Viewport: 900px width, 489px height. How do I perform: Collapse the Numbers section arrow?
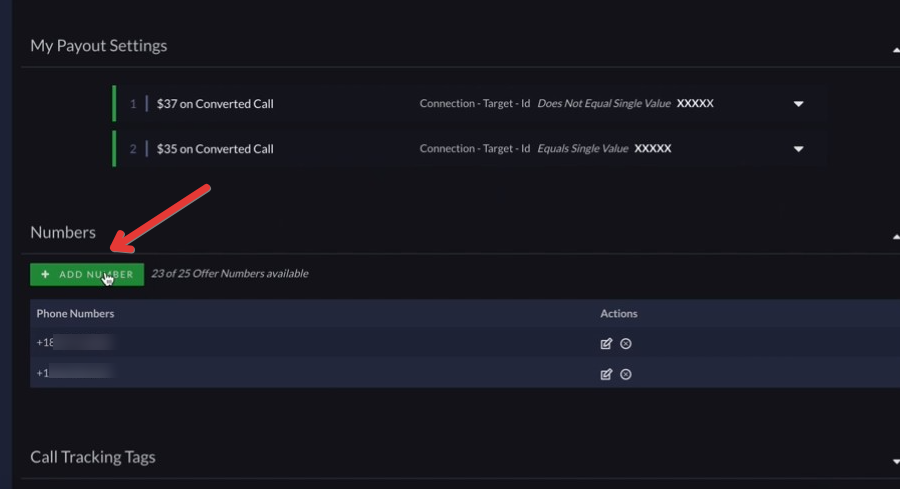[896, 236]
